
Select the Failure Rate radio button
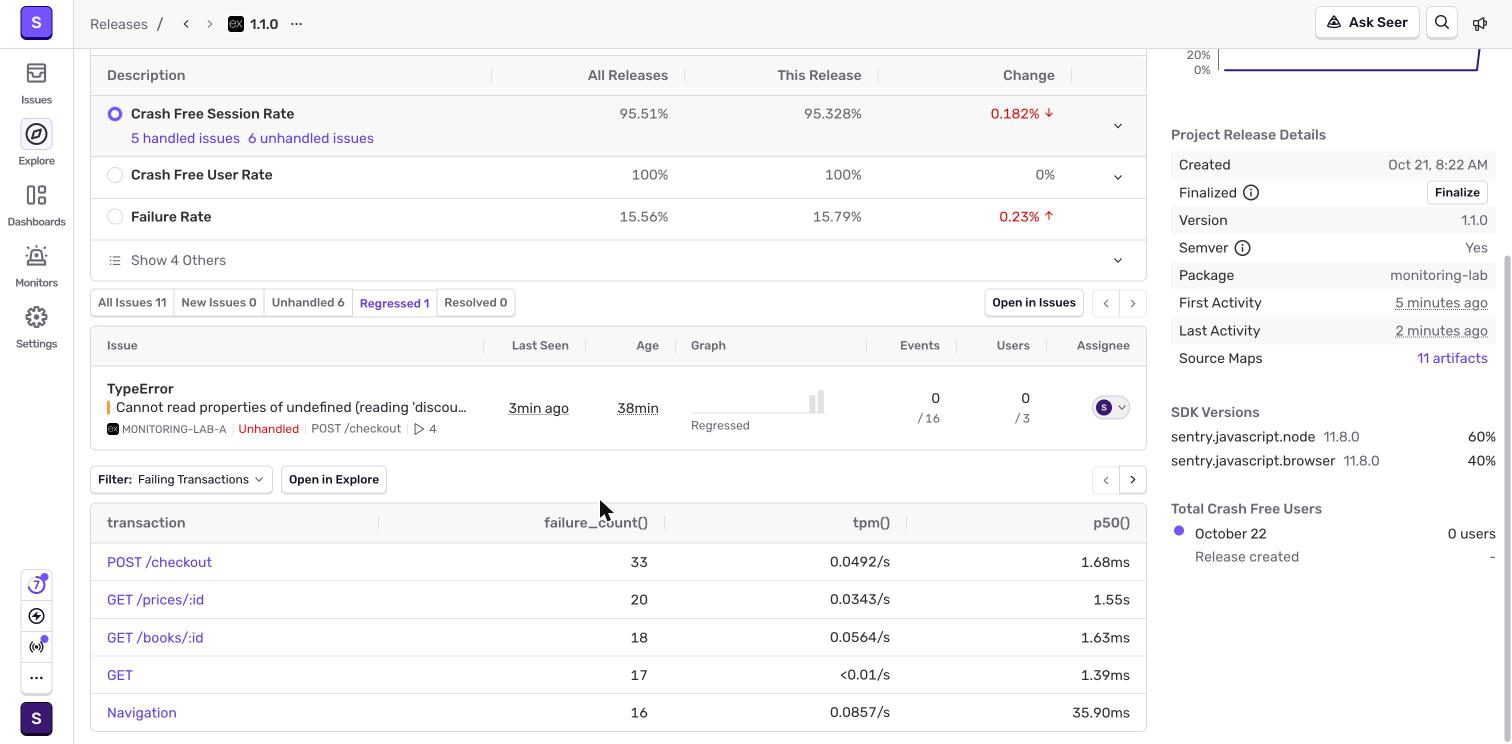click(115, 217)
